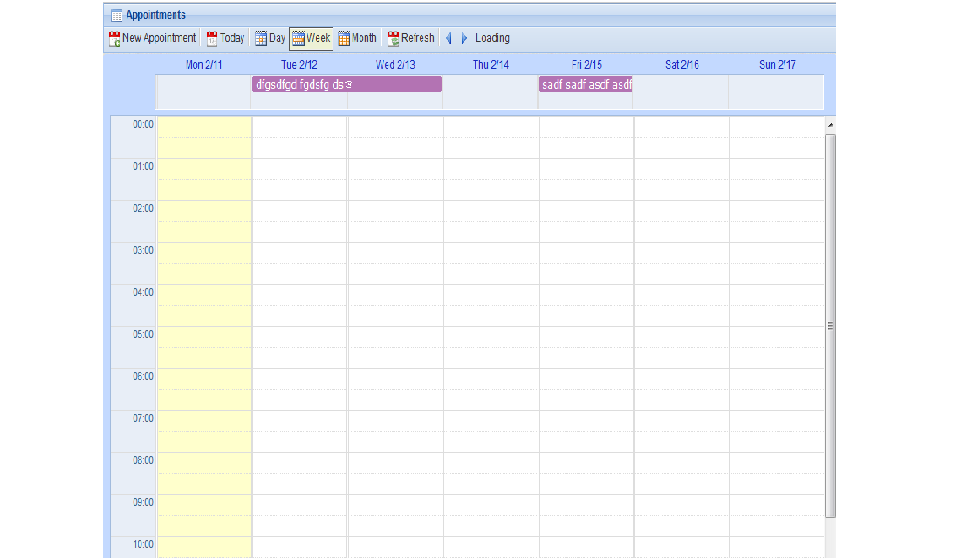Click the Thu 2/14 day header
Screen dimensions: 975x558
[x=491, y=65]
